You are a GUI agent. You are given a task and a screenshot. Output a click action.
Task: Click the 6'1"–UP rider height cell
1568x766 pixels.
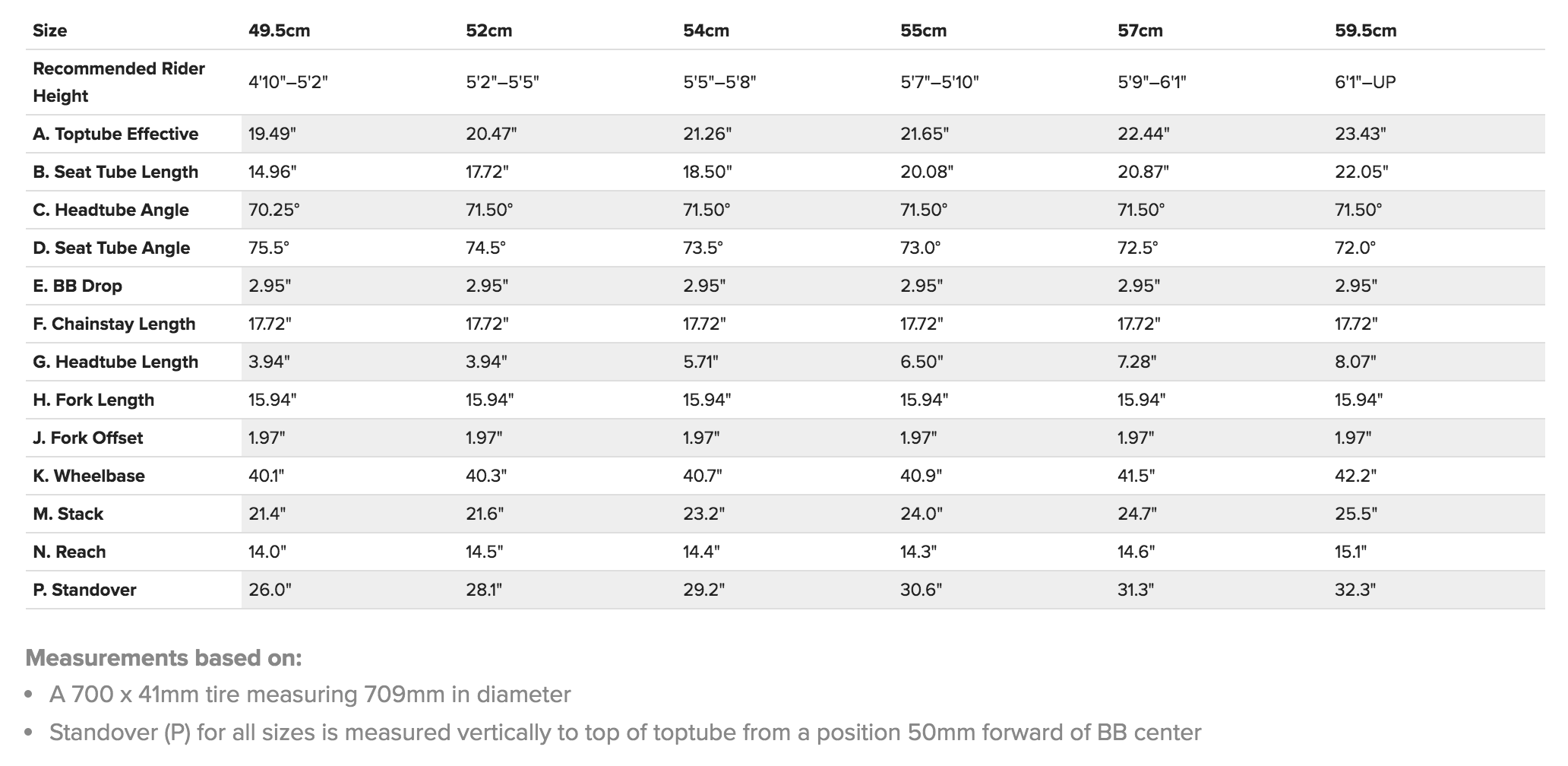pos(1365,82)
